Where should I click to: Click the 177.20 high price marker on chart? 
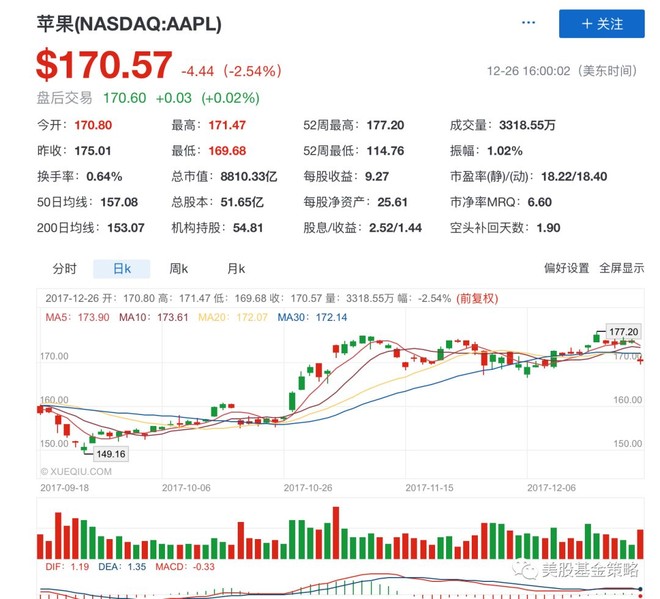click(x=623, y=332)
